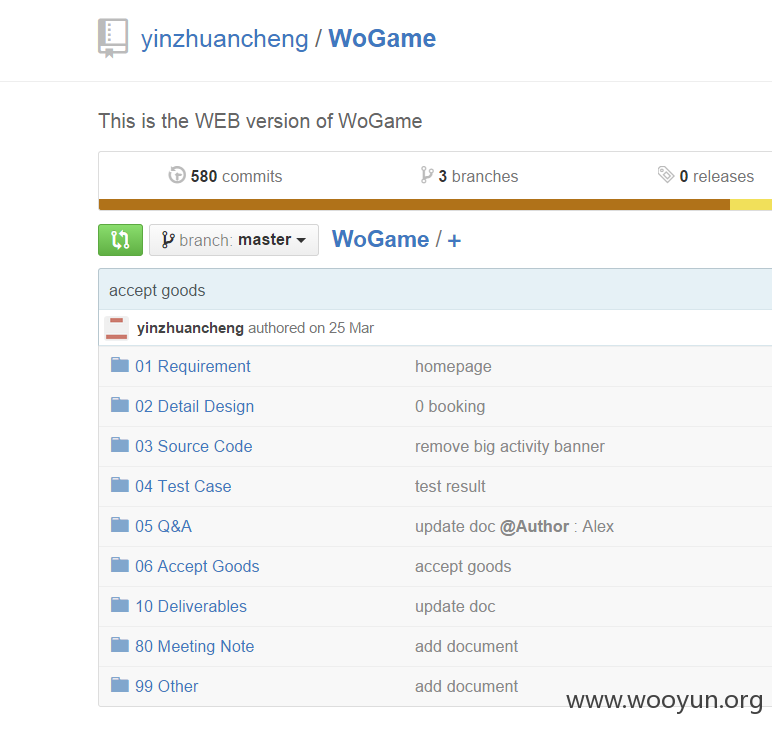Open the latest commit message accept goods
Image resolution: width=772 pixels, height=729 pixels.
click(x=157, y=290)
